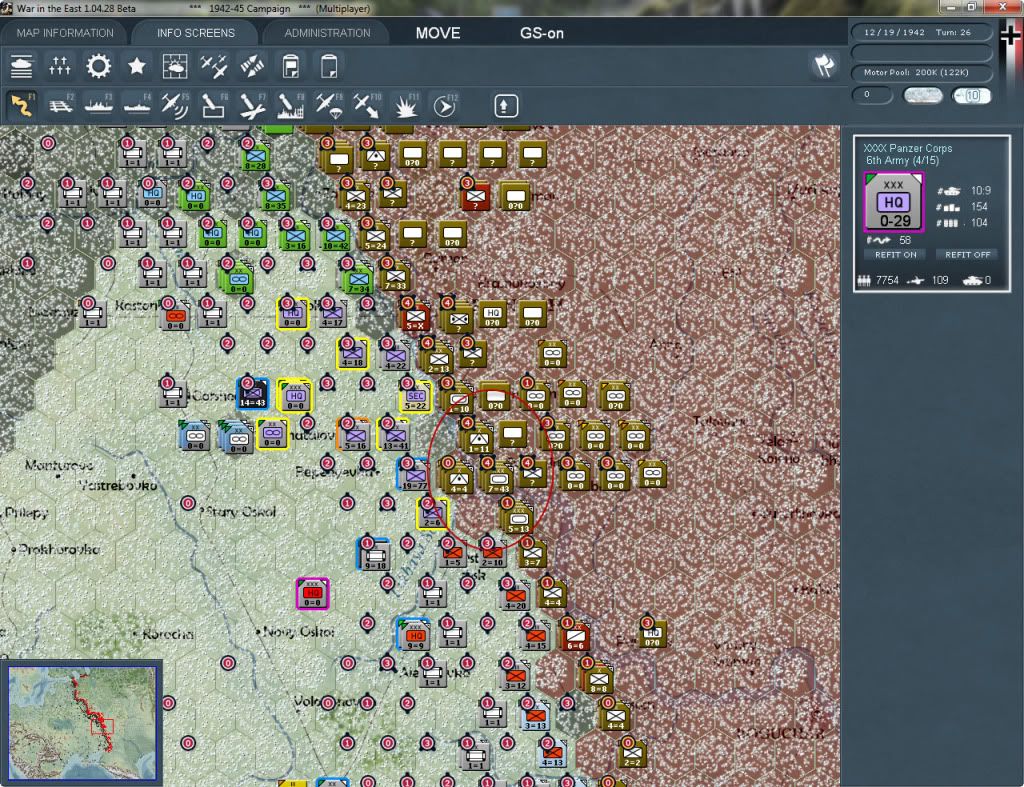Screen dimensions: 1024x787
Task: Click the movement points value 58
Action: [904, 240]
